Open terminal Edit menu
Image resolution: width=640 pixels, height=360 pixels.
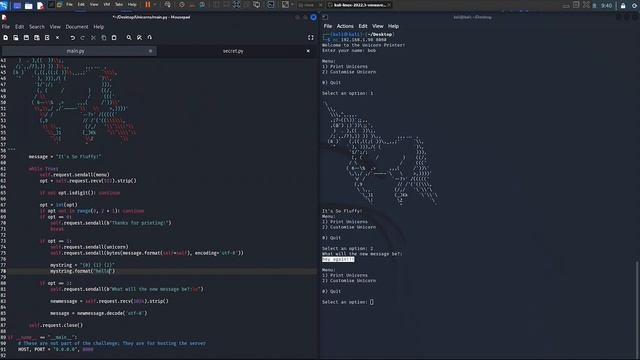click(363, 26)
